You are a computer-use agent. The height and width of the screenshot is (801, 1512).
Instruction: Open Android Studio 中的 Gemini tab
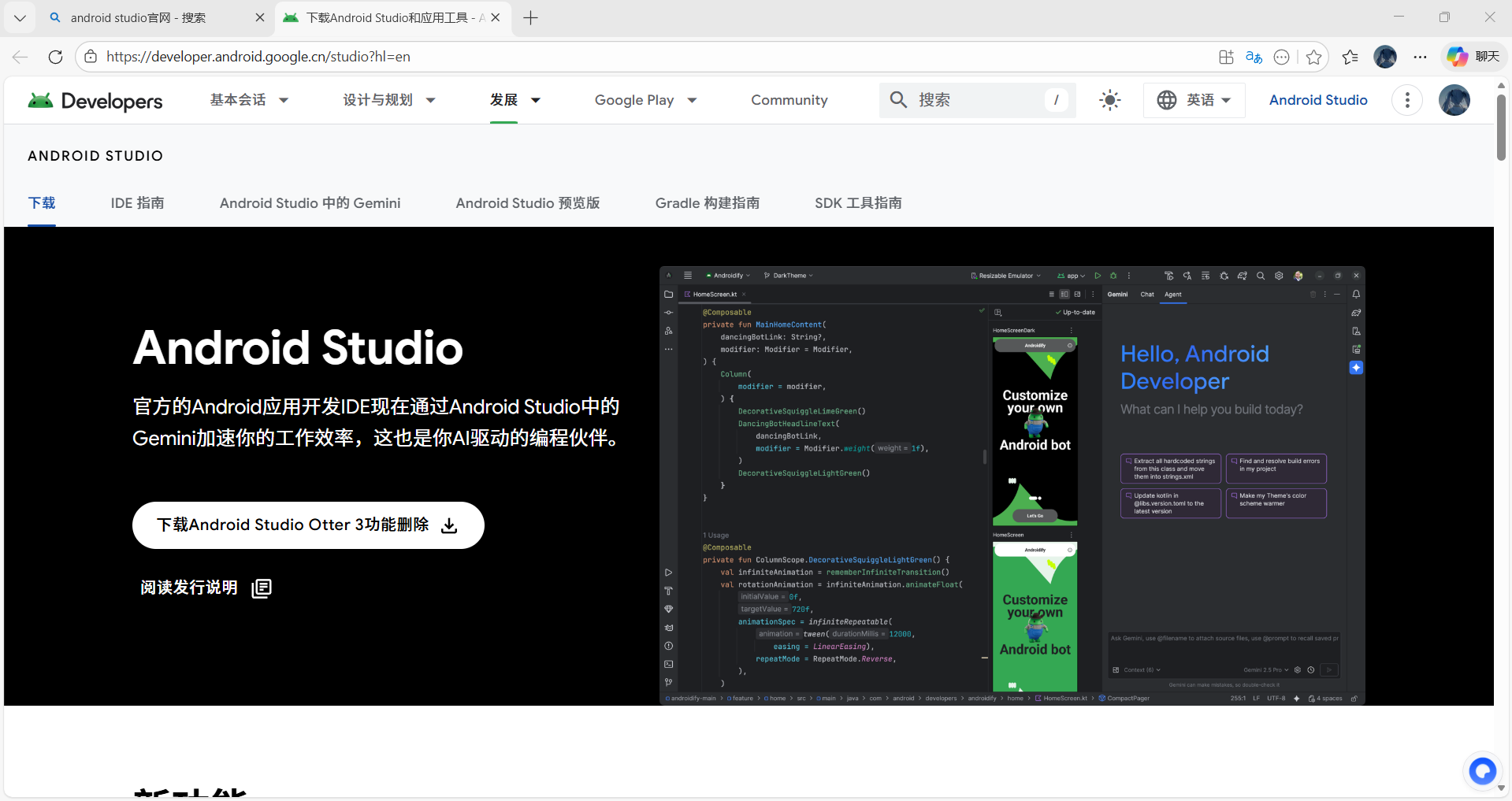(310, 203)
